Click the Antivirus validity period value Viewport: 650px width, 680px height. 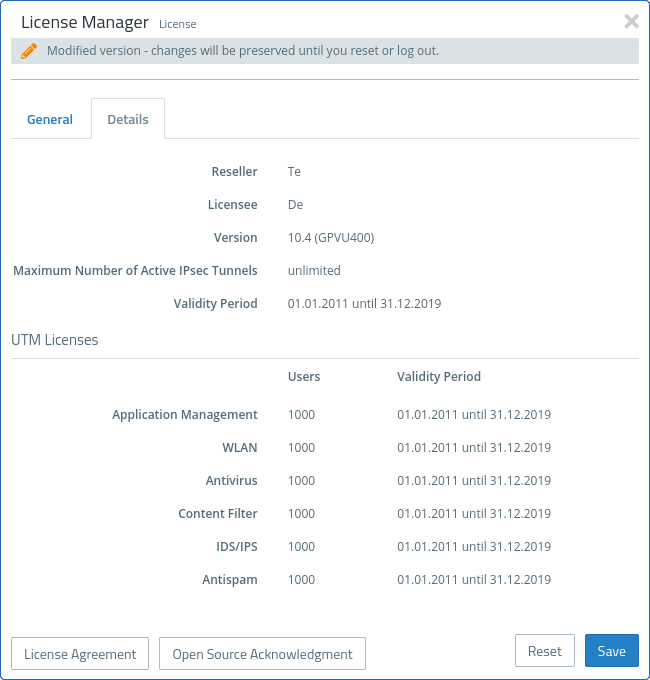(x=474, y=481)
